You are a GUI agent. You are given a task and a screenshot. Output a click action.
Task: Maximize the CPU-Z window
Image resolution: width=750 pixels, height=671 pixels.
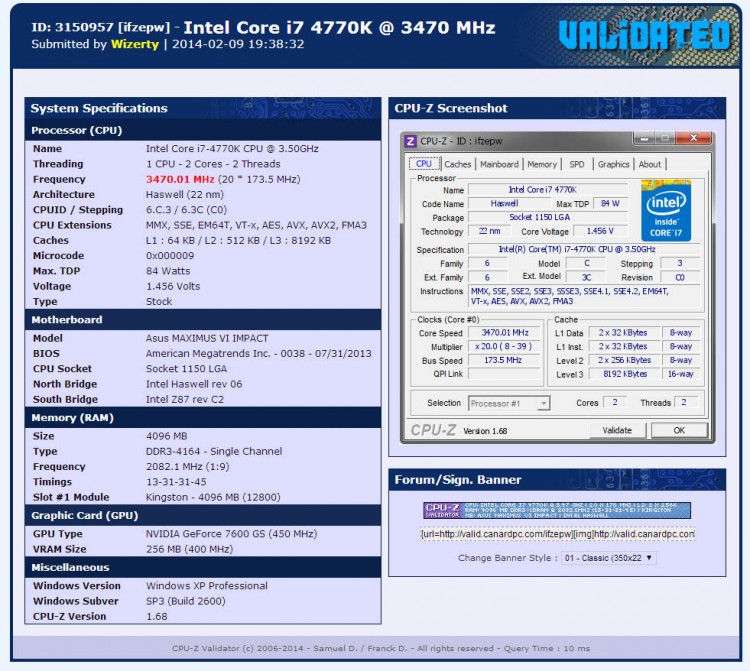point(665,139)
